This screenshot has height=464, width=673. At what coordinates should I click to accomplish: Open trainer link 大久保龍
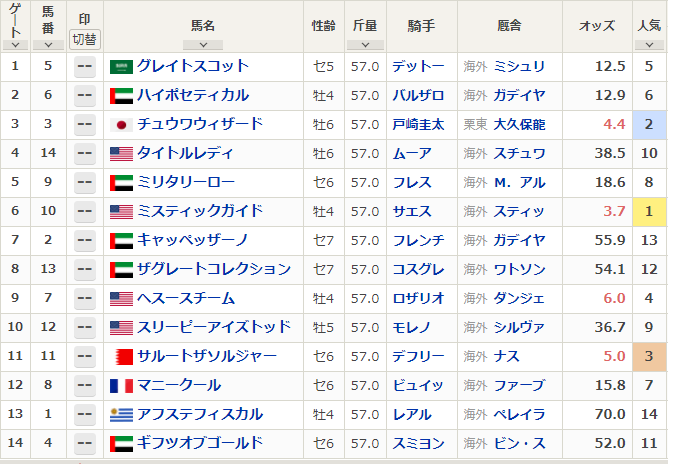[519, 125]
